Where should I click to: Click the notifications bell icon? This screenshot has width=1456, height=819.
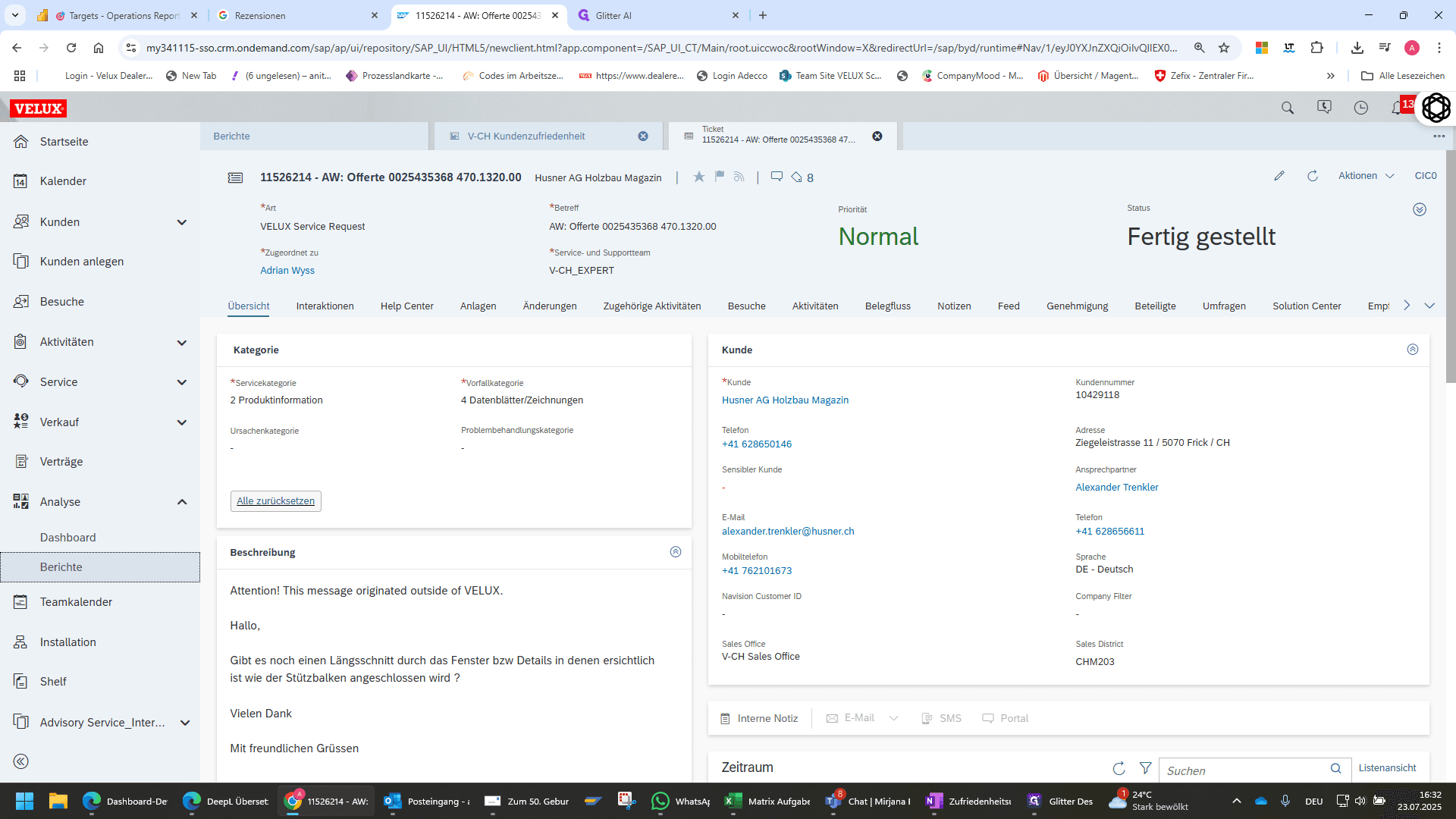(x=1396, y=108)
